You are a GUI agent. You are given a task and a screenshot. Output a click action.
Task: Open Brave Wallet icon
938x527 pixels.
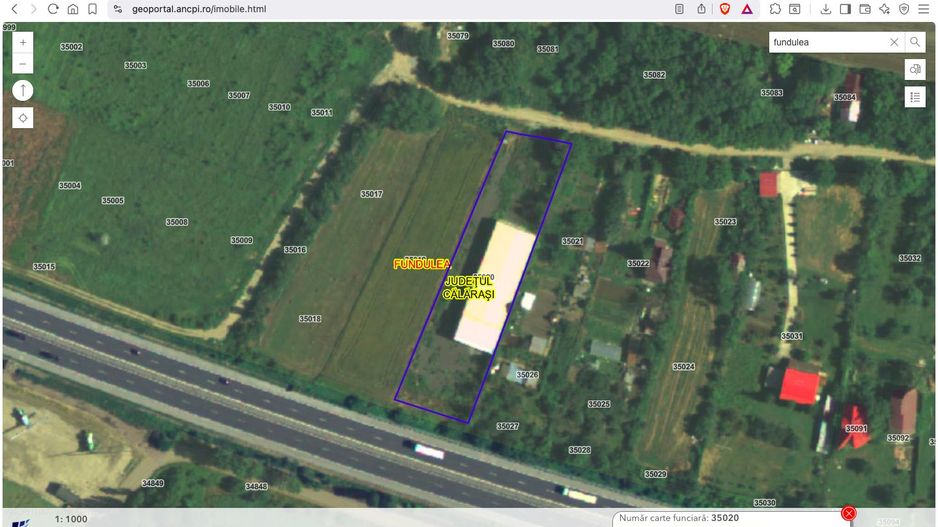point(865,9)
